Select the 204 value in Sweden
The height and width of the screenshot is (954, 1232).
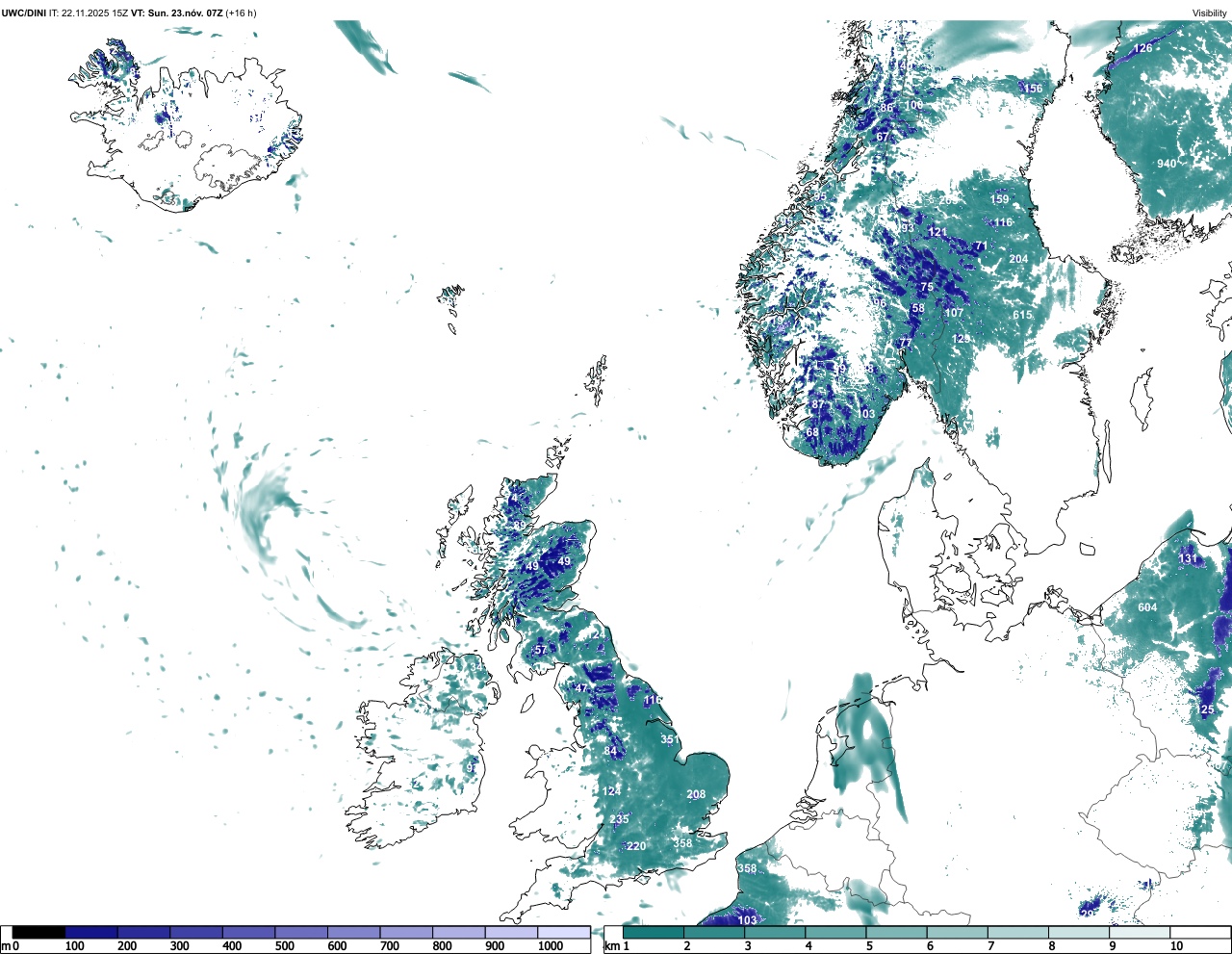point(1018,259)
